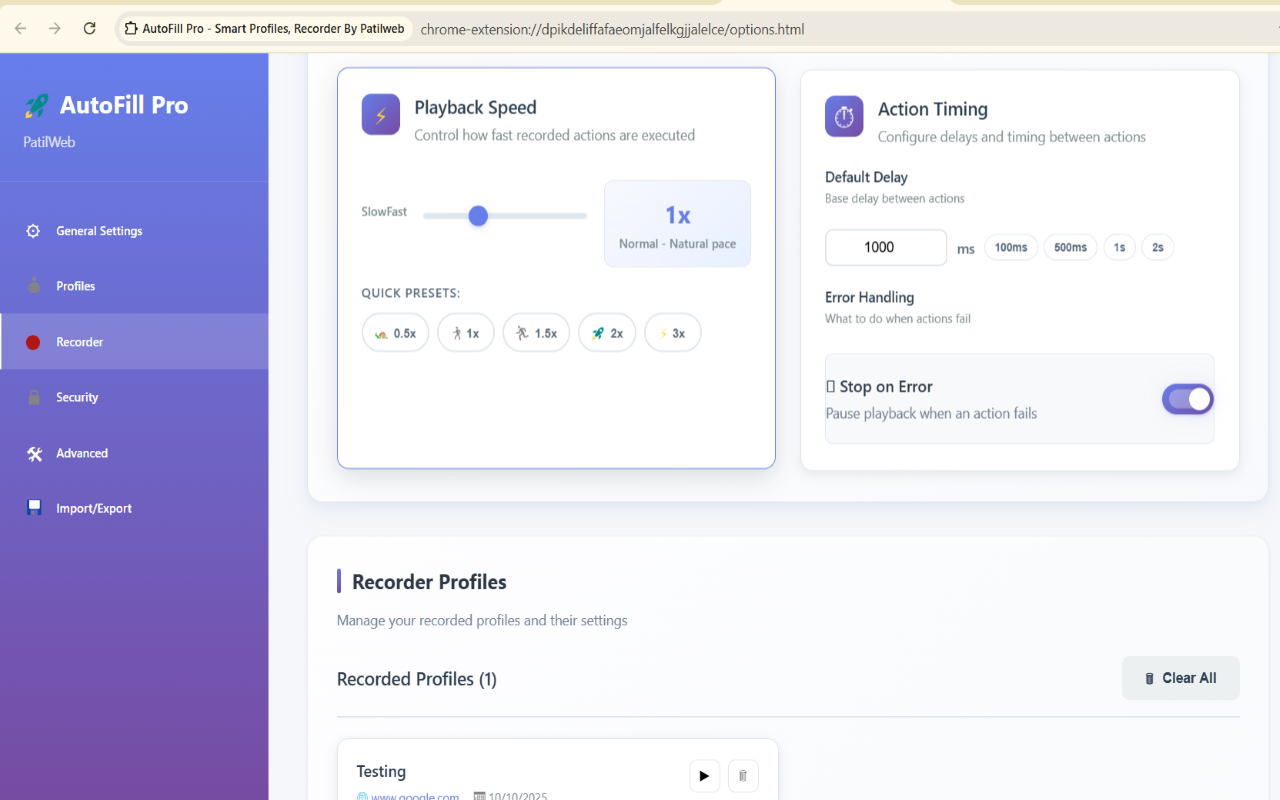Select the 1x speed preset

466,333
